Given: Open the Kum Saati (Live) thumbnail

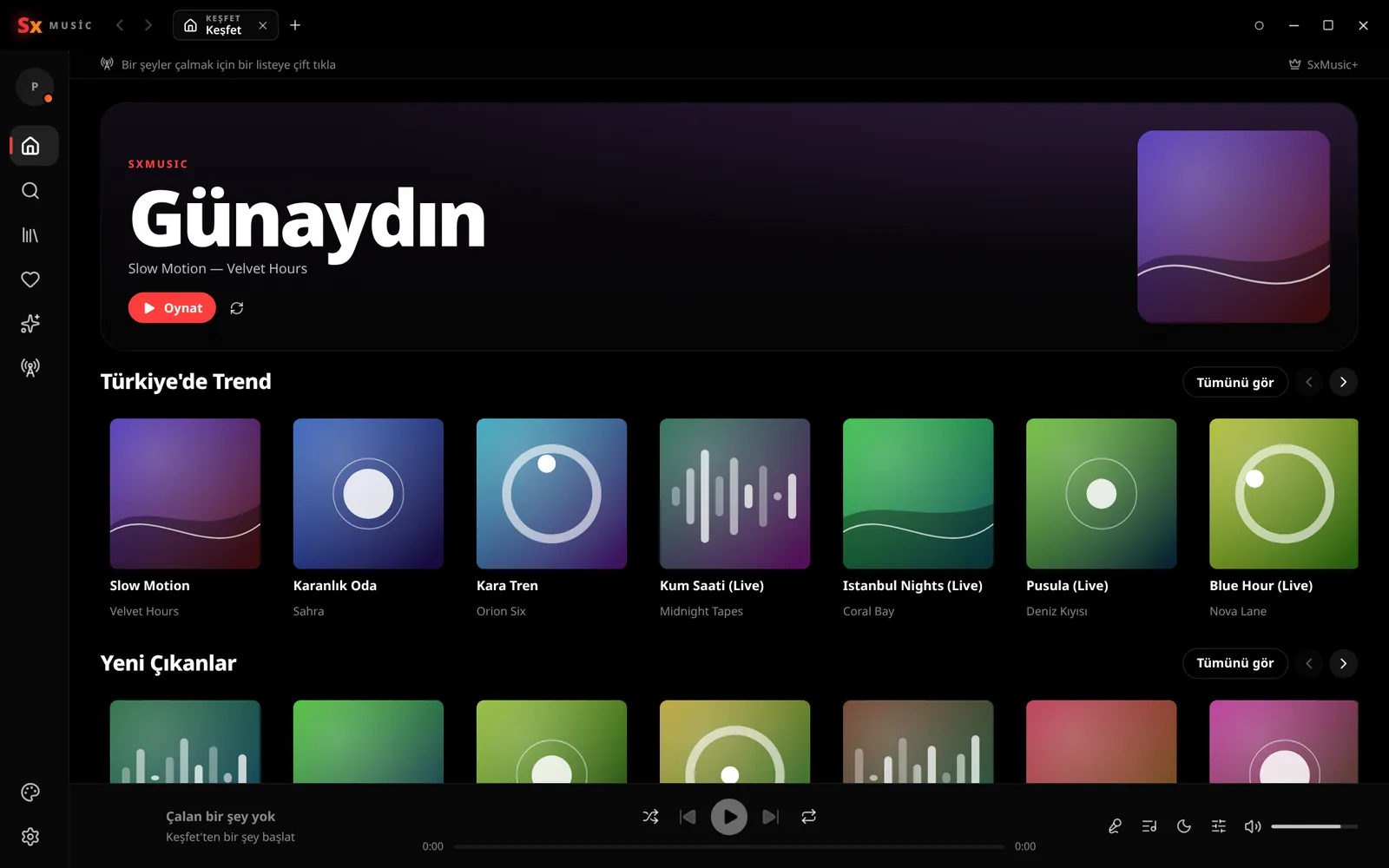Looking at the screenshot, I should (734, 494).
